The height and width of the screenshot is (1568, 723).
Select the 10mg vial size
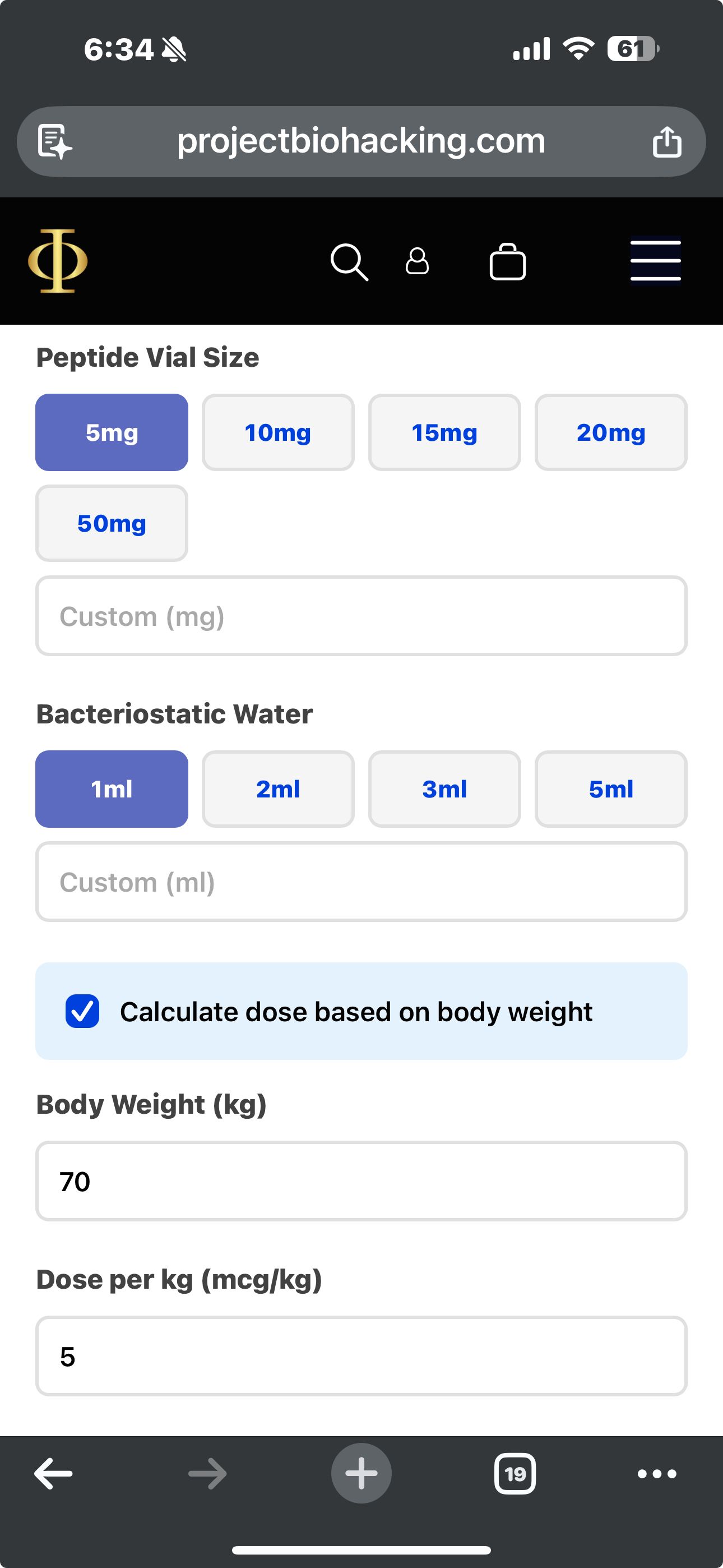click(278, 433)
